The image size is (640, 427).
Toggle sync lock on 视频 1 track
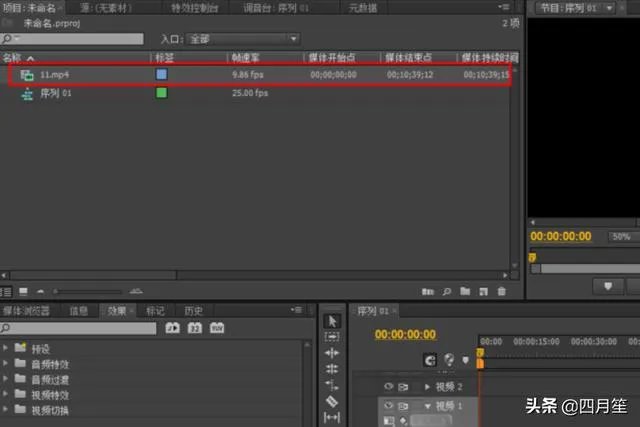[x=403, y=406]
